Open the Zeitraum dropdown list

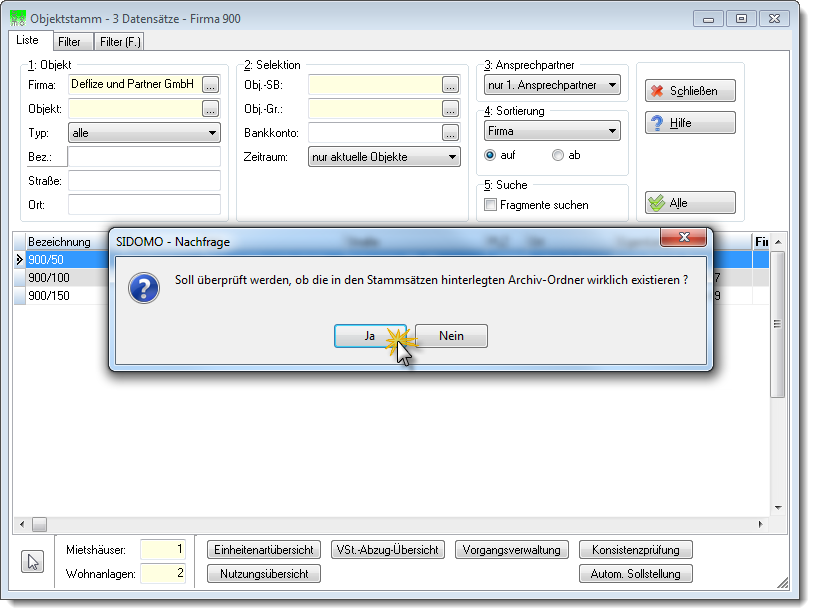[385, 156]
